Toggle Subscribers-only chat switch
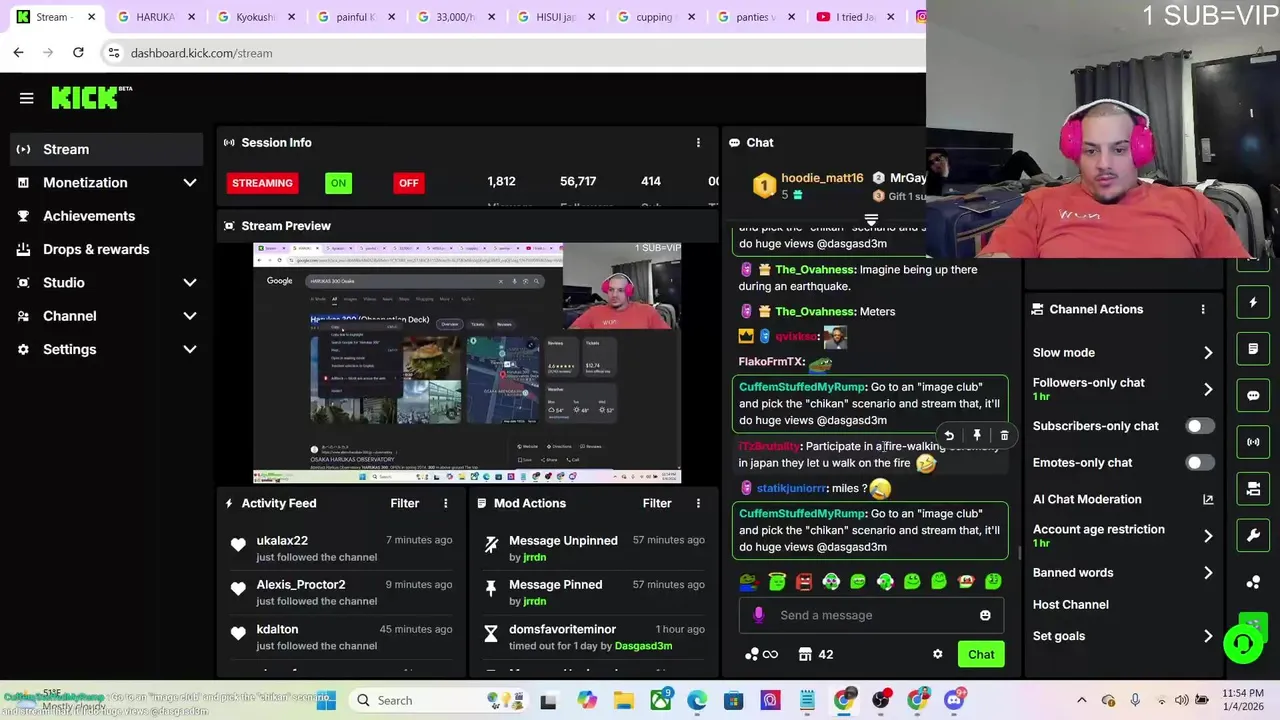 pyautogui.click(x=1199, y=426)
